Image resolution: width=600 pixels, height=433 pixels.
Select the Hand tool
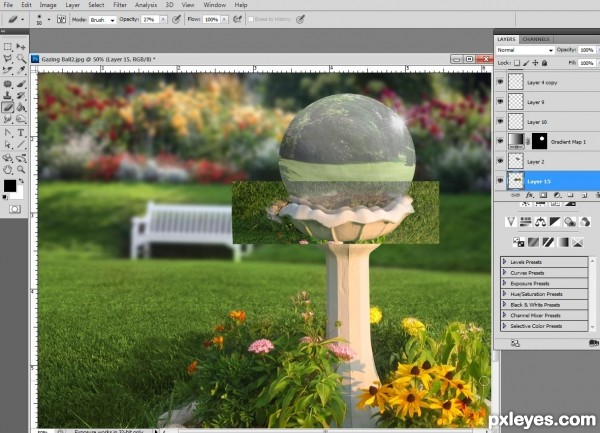[8, 170]
